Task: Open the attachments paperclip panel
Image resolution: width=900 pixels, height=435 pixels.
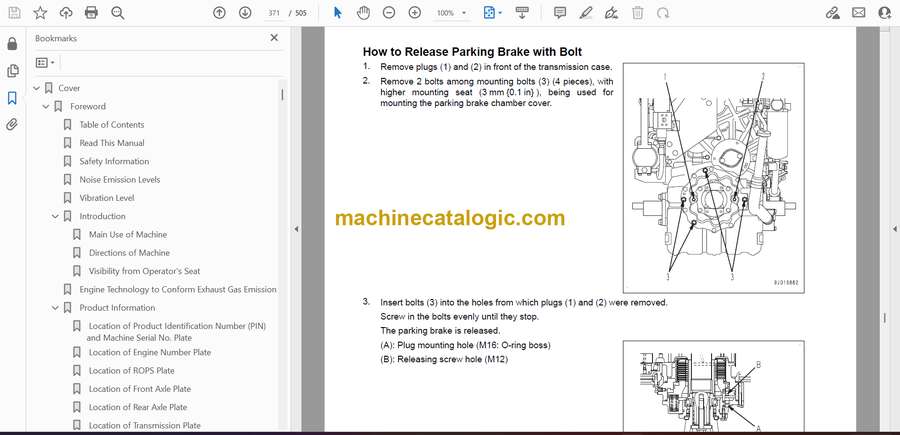Action: tap(12, 125)
